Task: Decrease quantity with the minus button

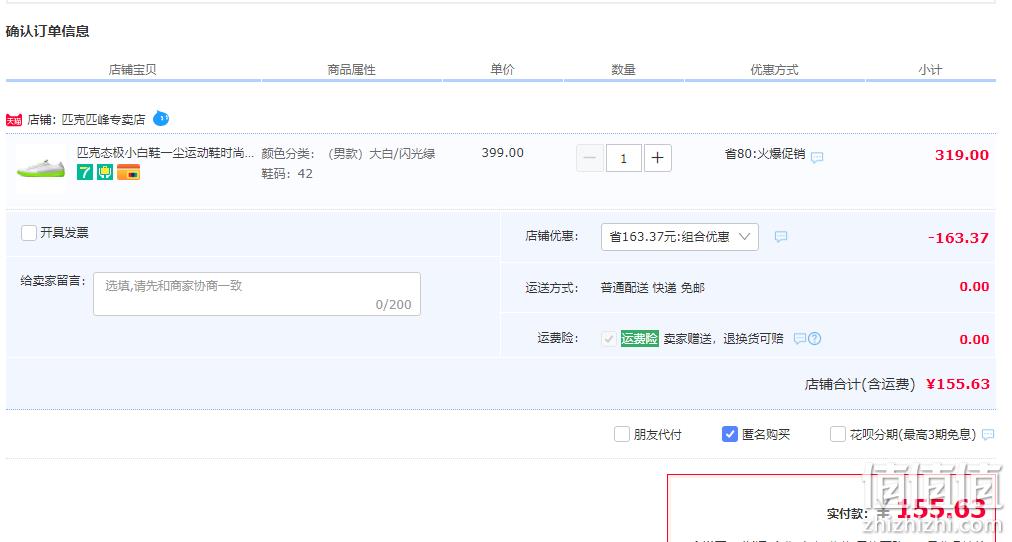Action: (x=590, y=158)
